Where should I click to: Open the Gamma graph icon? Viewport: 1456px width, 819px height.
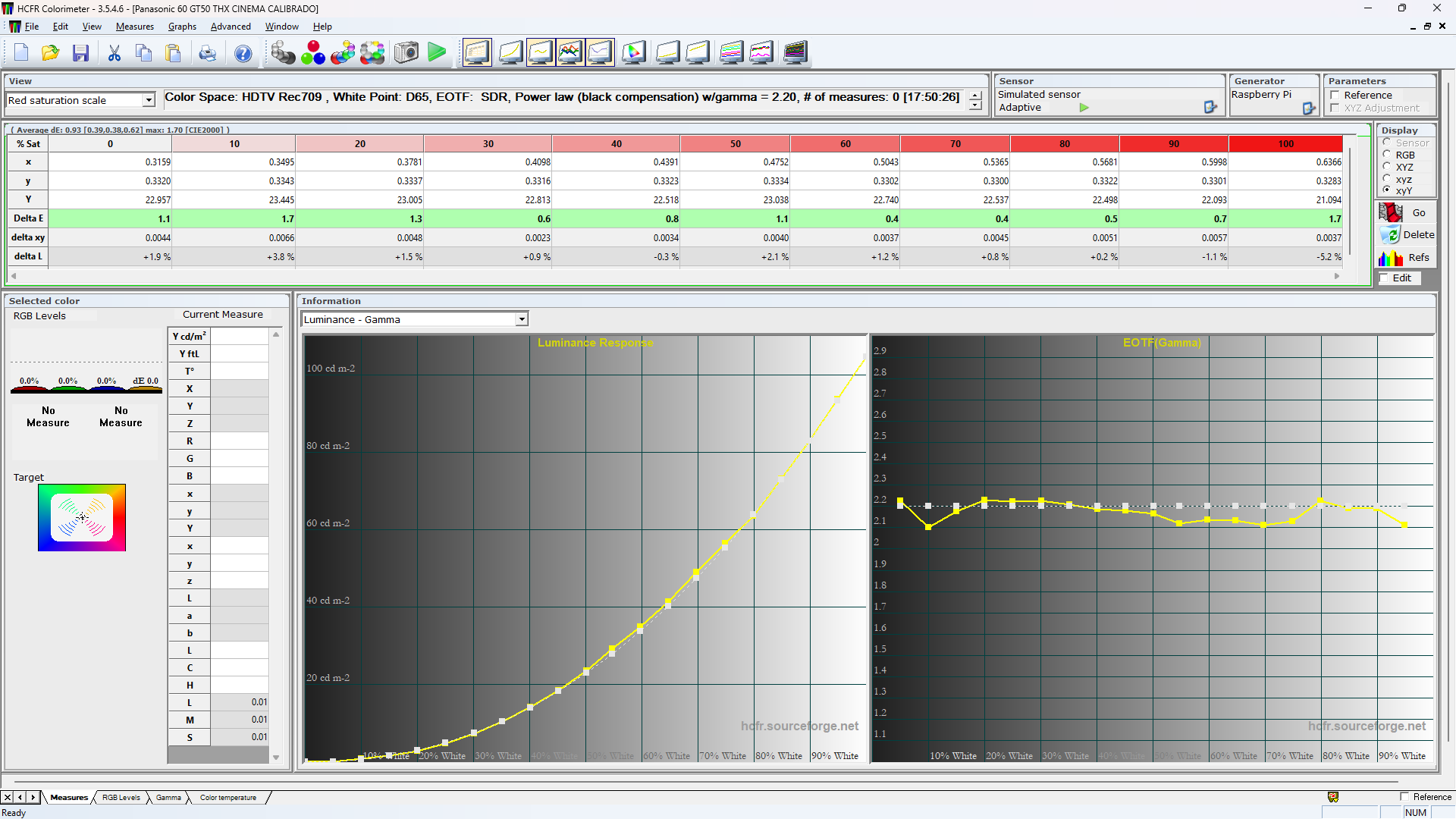click(x=541, y=52)
